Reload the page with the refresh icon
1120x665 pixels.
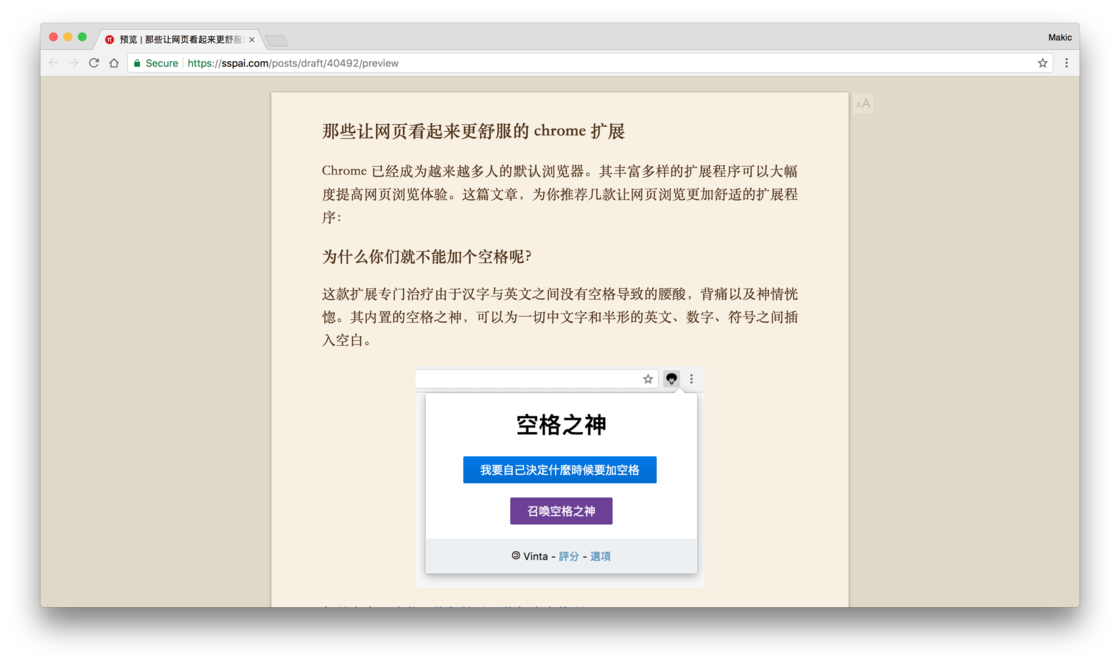coord(94,63)
